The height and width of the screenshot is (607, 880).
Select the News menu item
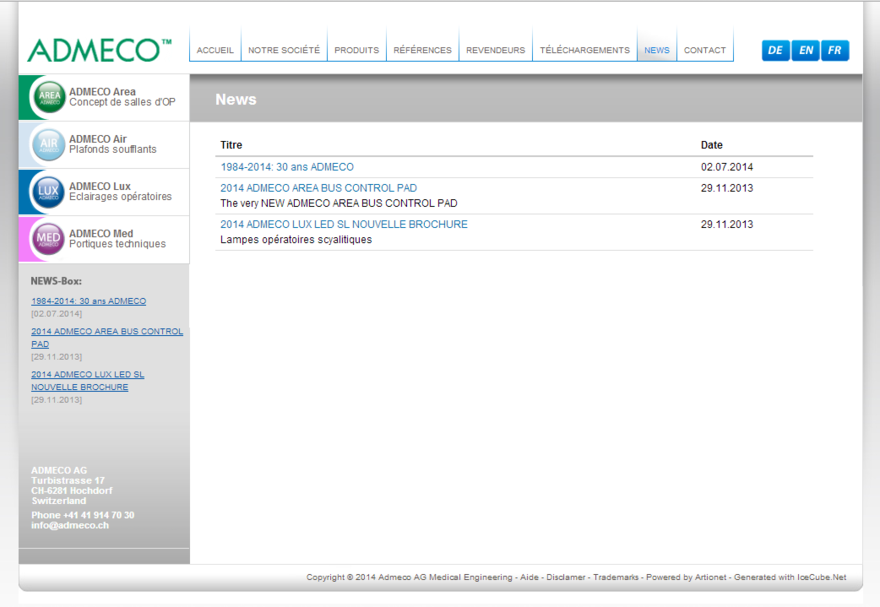coord(657,50)
